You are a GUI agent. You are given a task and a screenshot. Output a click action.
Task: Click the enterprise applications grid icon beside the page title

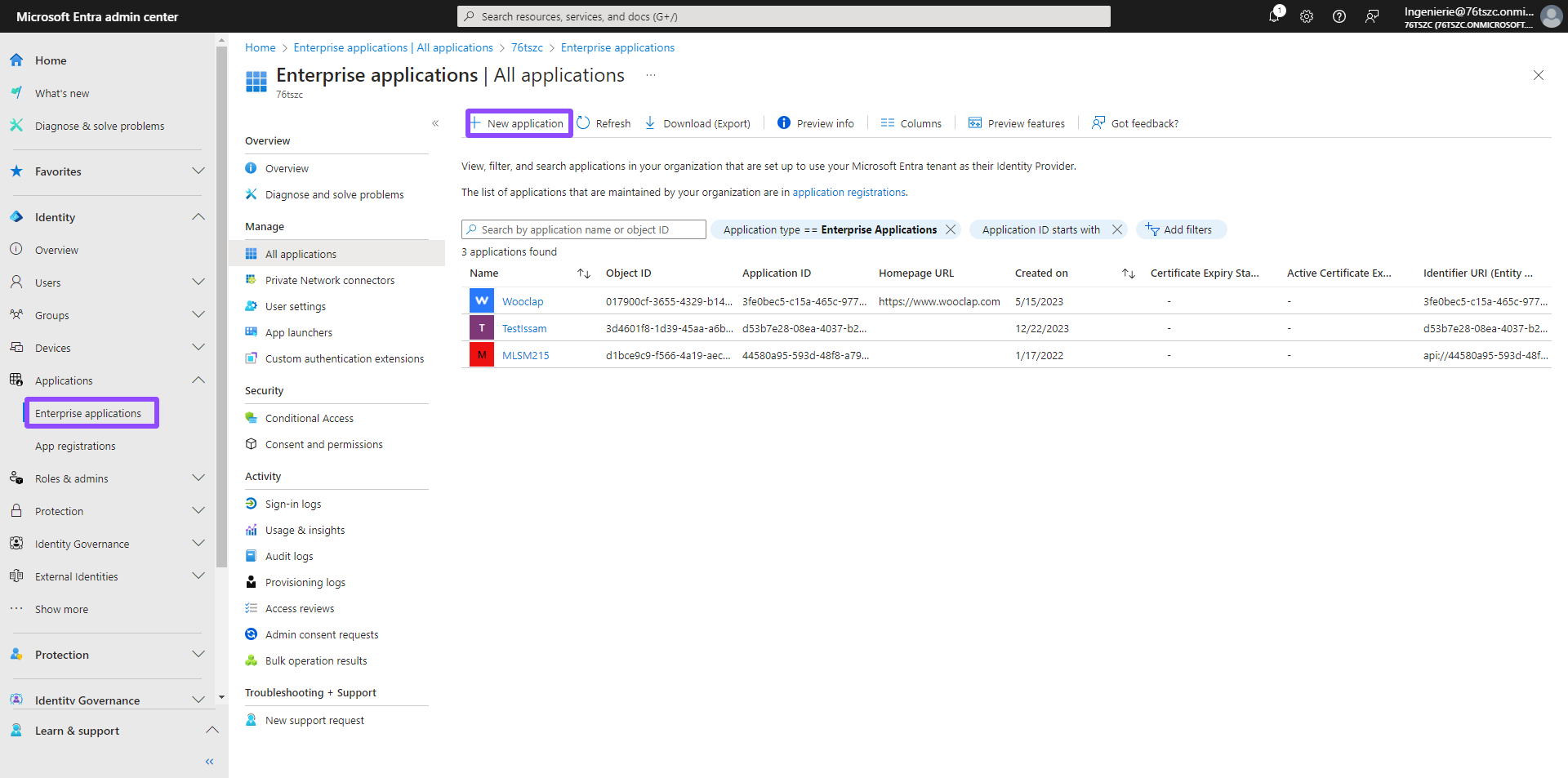tap(256, 81)
